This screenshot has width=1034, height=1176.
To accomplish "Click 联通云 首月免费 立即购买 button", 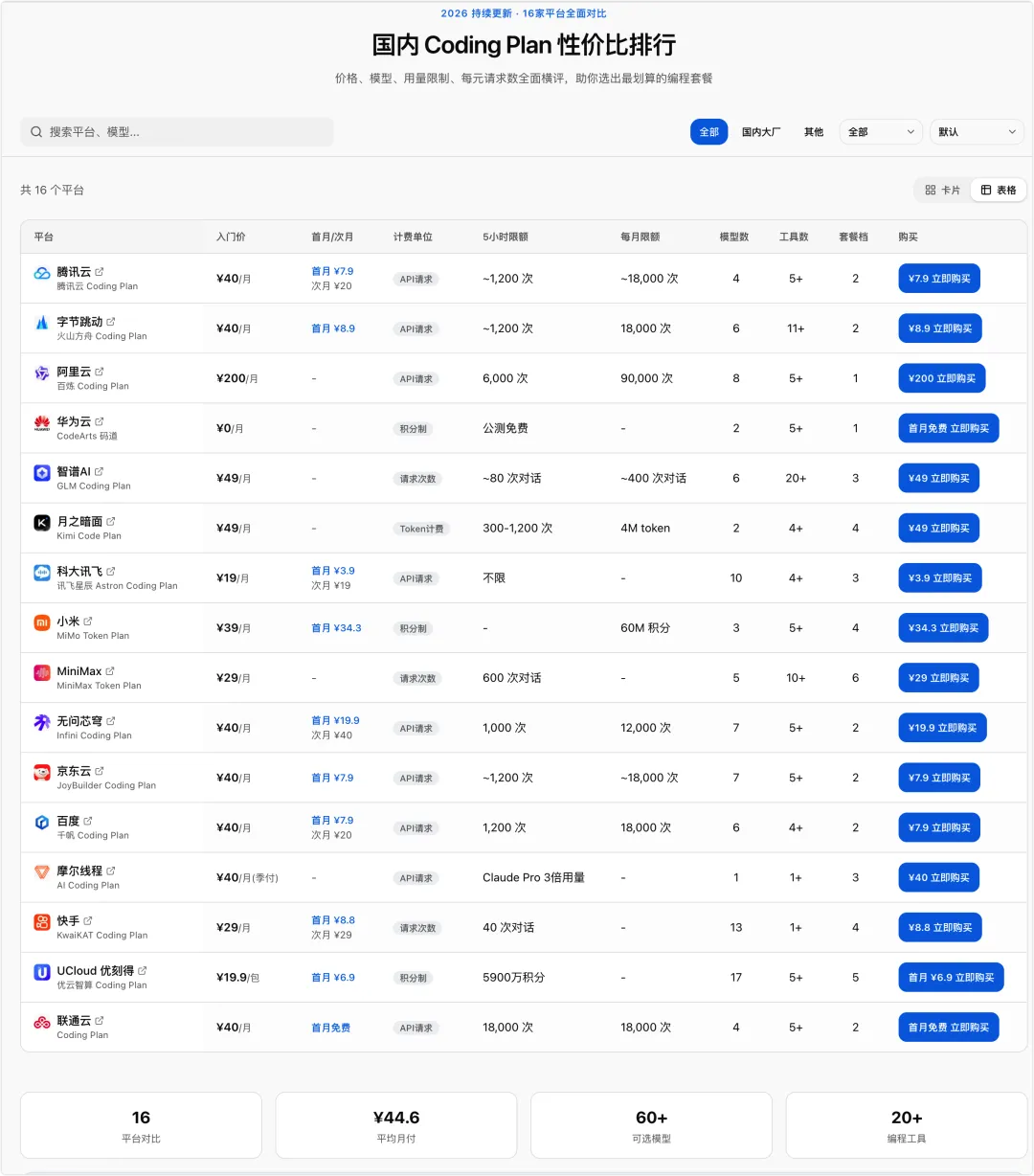I will [949, 1028].
